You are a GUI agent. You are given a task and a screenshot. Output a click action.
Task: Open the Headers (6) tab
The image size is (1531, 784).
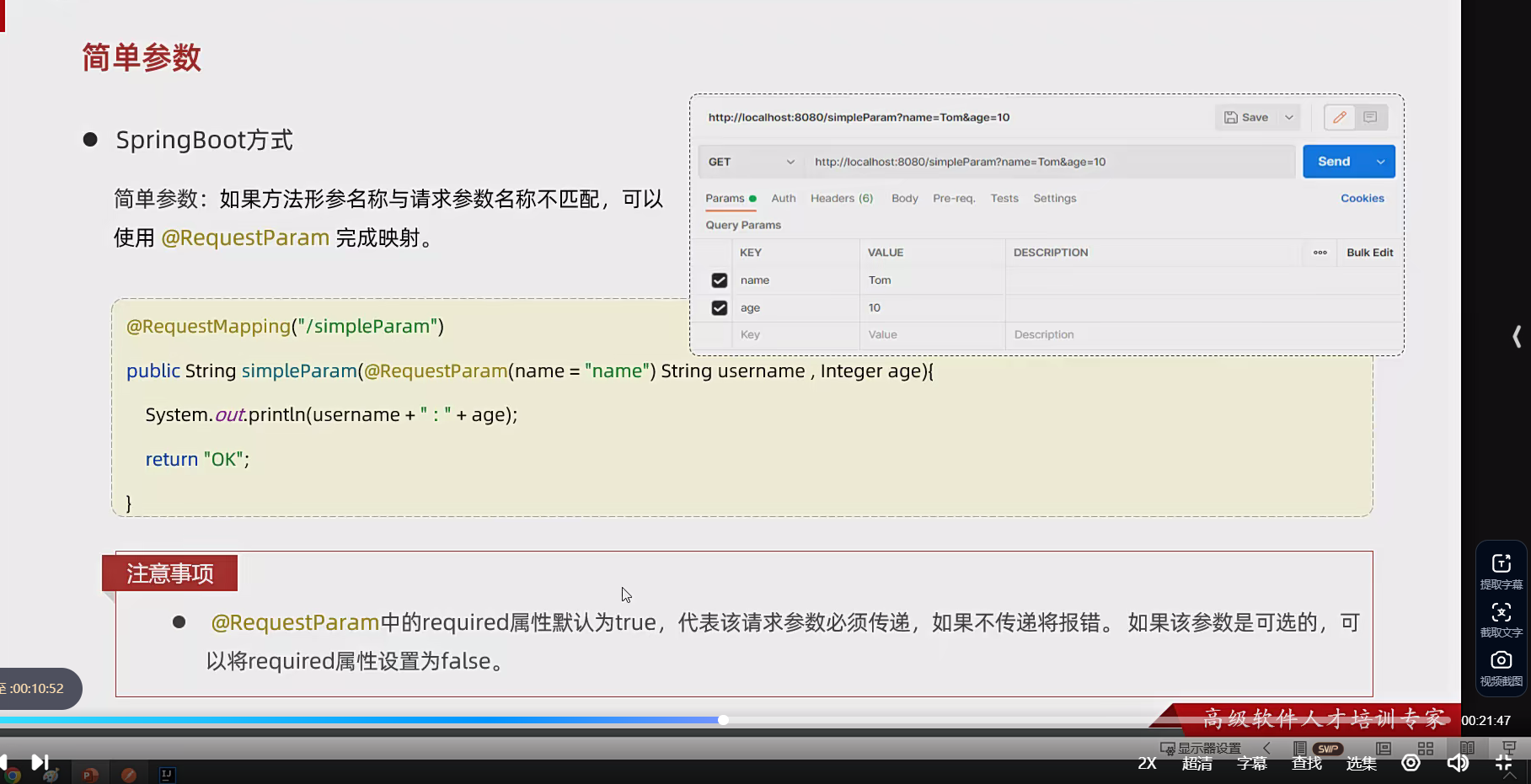coord(842,199)
